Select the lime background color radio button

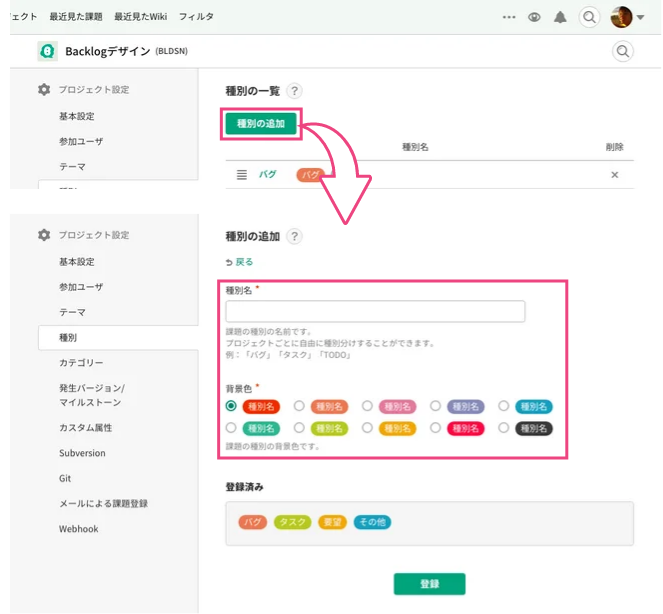pyautogui.click(x=299, y=428)
